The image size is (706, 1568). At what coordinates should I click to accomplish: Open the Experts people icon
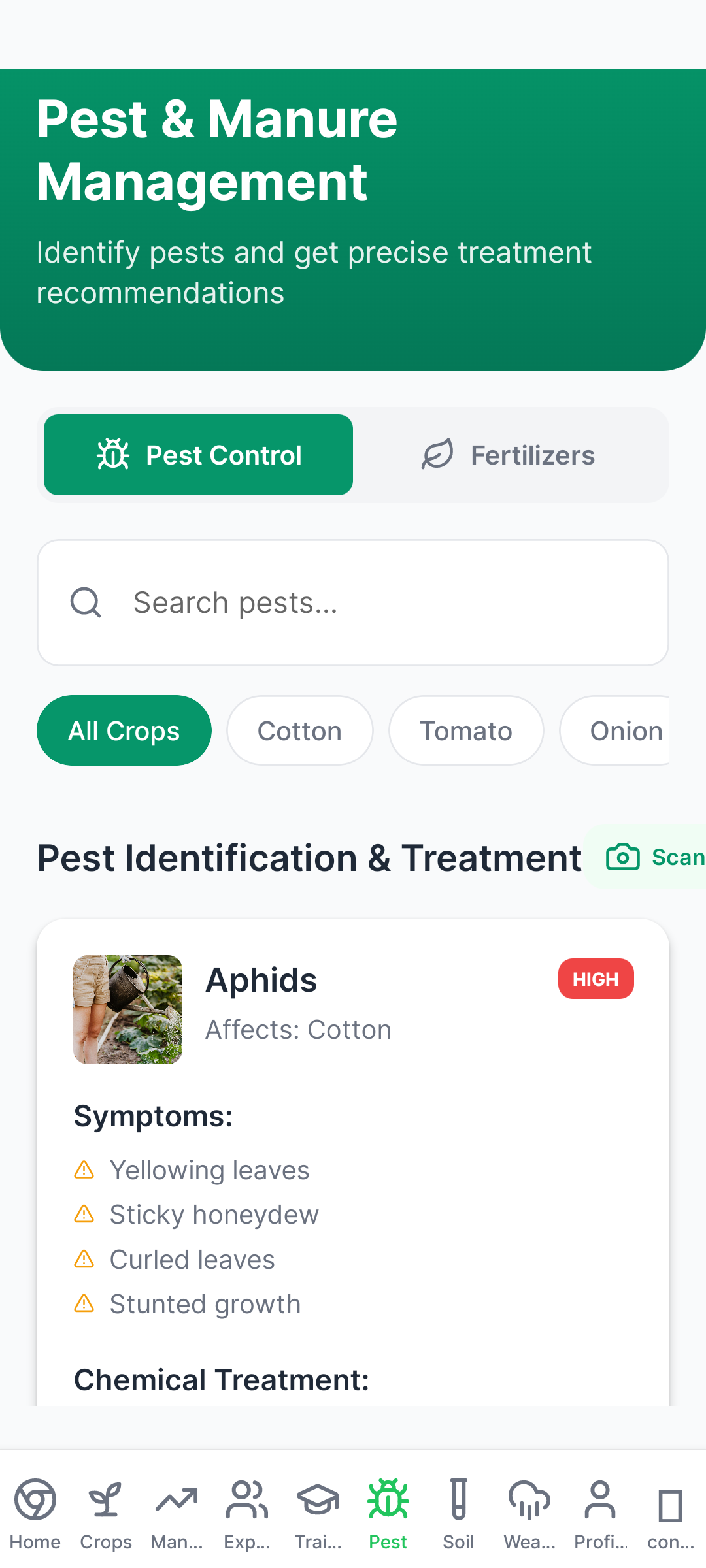tap(247, 1499)
